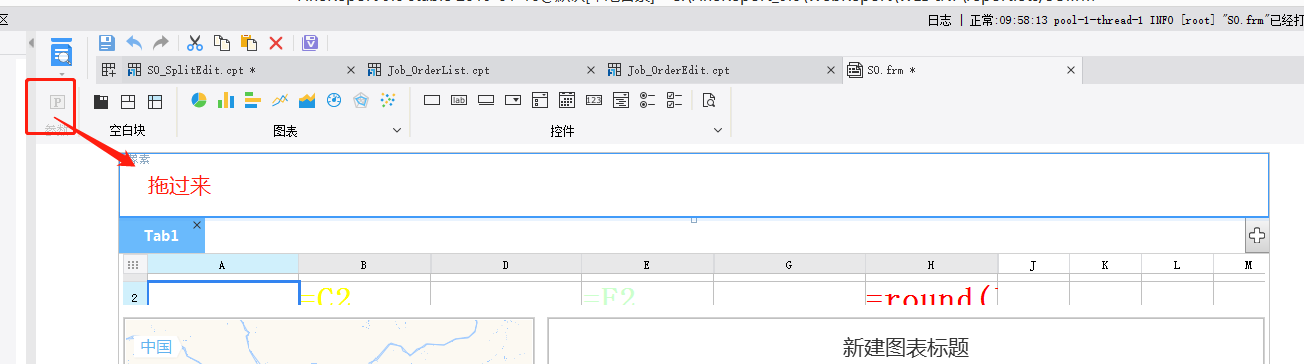The width and height of the screenshot is (1304, 364).
Task: Close the SO_SplitEdit.cpt tab
Action: pyautogui.click(x=350, y=70)
